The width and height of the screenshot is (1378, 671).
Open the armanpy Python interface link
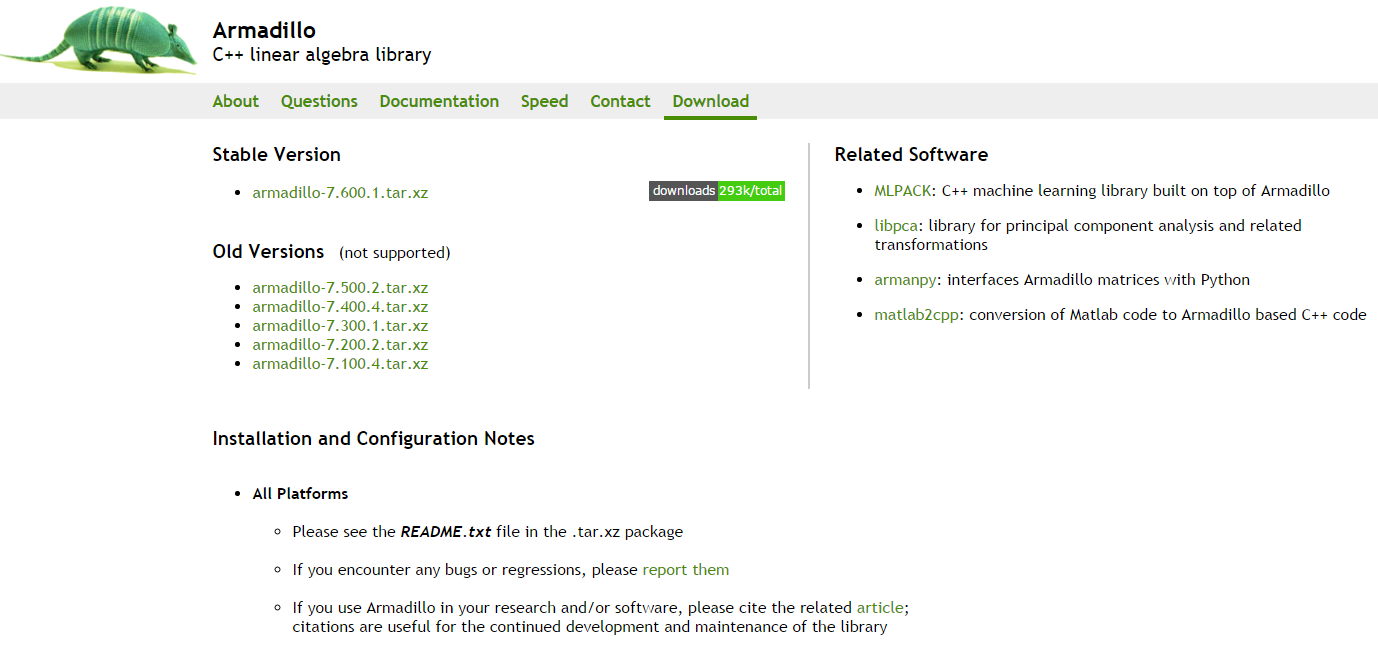coord(906,280)
